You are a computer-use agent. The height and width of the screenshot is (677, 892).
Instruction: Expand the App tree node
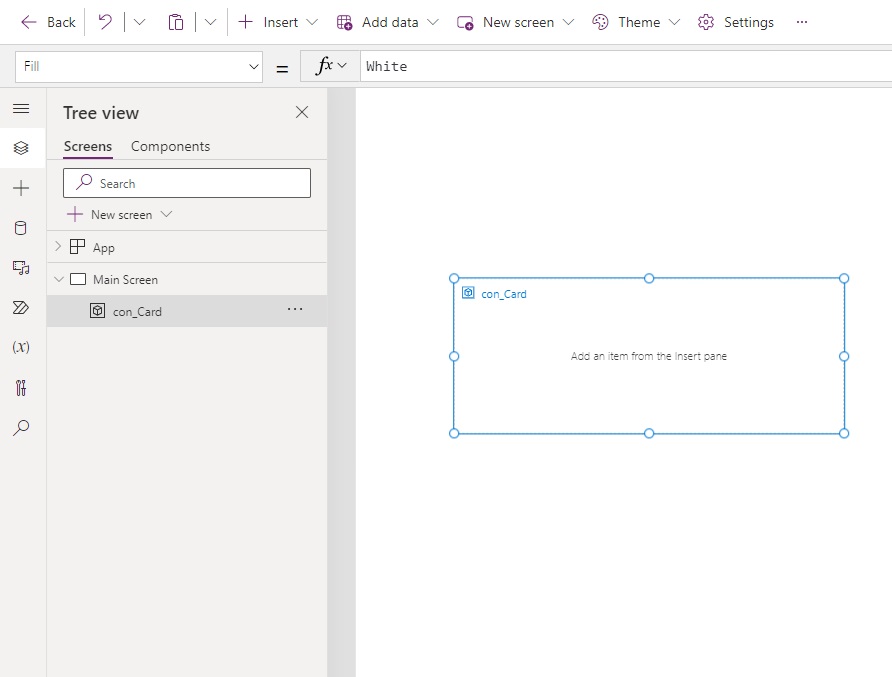tap(58, 247)
